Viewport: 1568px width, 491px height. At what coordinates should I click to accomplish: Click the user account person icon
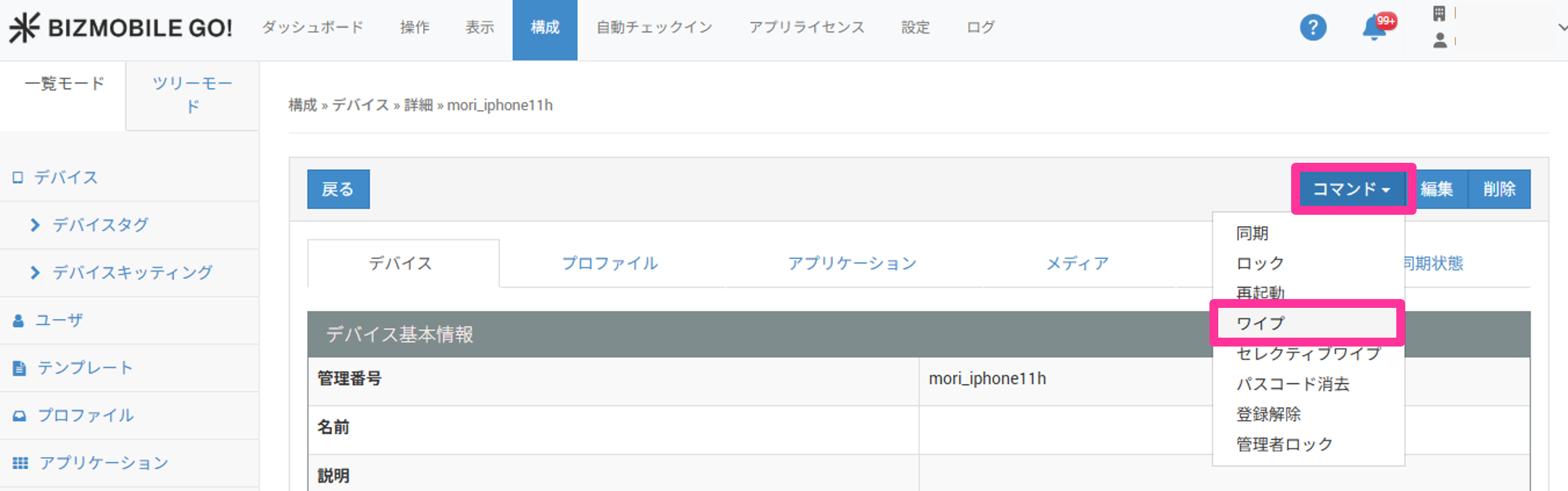(x=1440, y=41)
